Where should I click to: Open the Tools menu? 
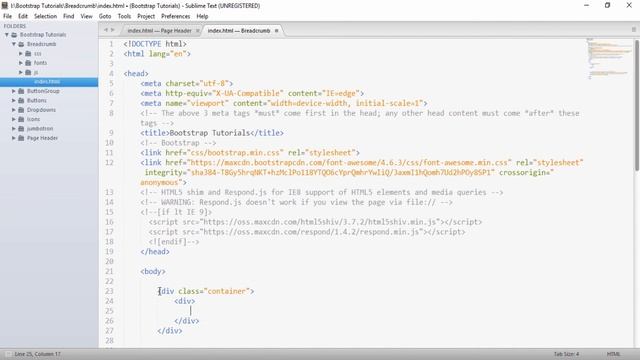[124, 16]
